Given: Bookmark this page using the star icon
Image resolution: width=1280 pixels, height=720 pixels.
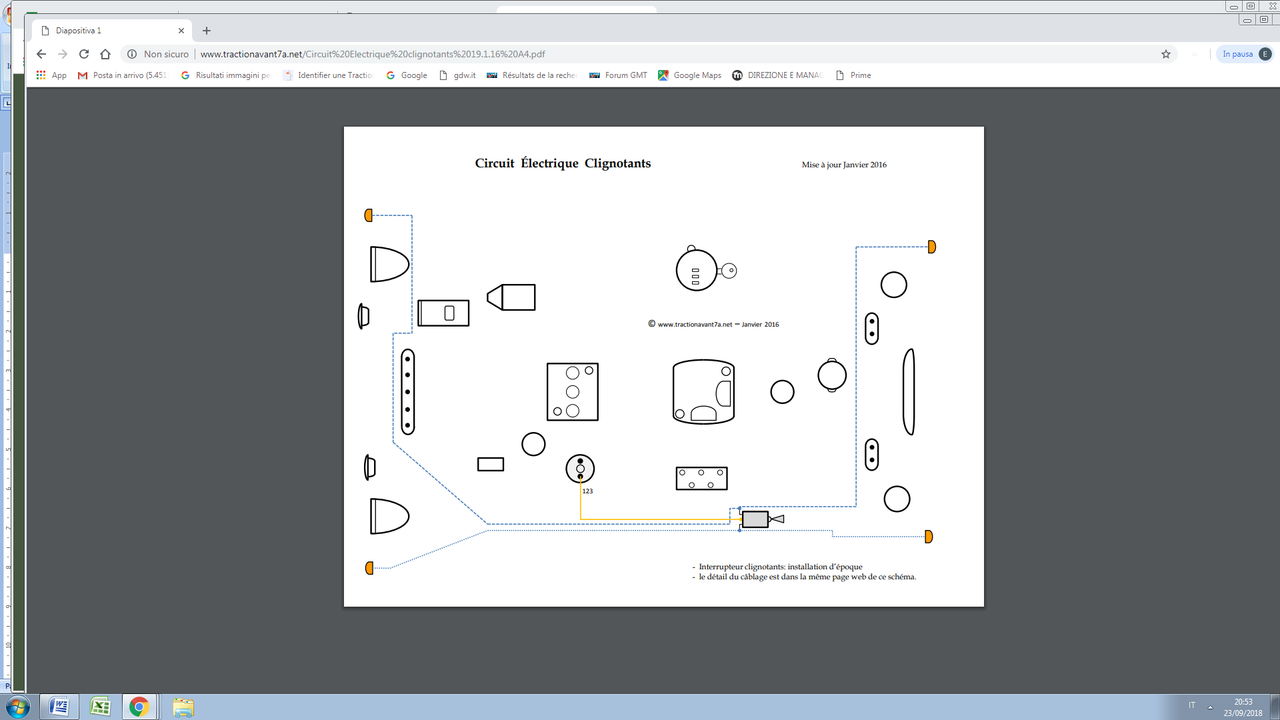Looking at the screenshot, I should (1166, 54).
